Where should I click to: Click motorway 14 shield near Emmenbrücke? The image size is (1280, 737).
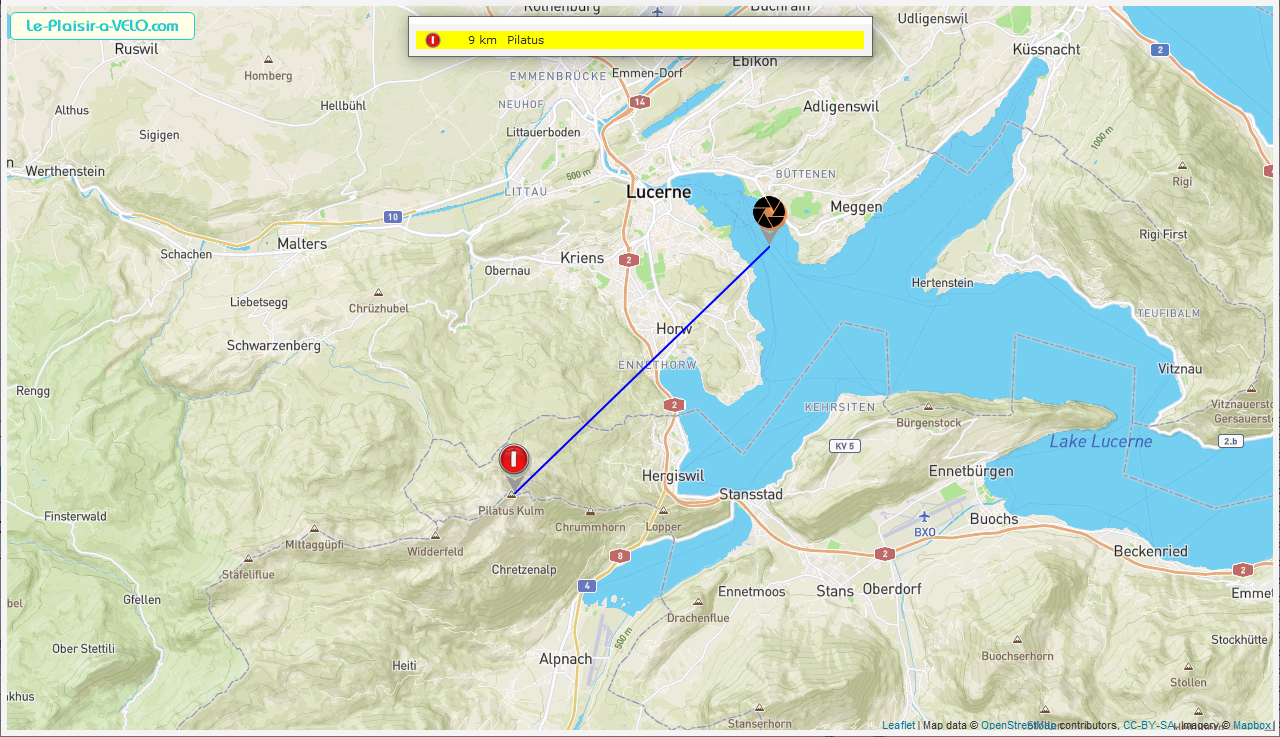(640, 102)
